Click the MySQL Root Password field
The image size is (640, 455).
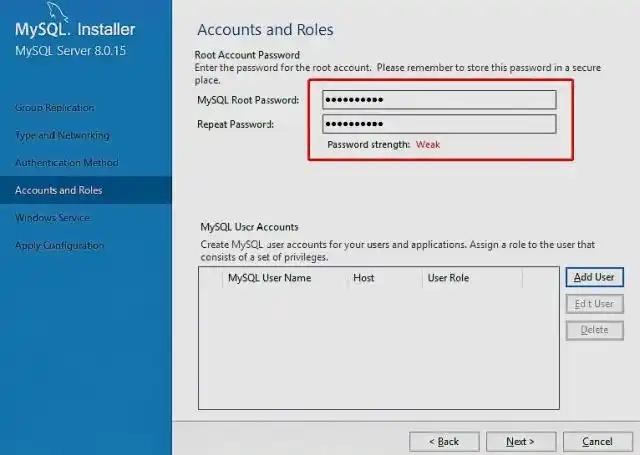(439, 100)
